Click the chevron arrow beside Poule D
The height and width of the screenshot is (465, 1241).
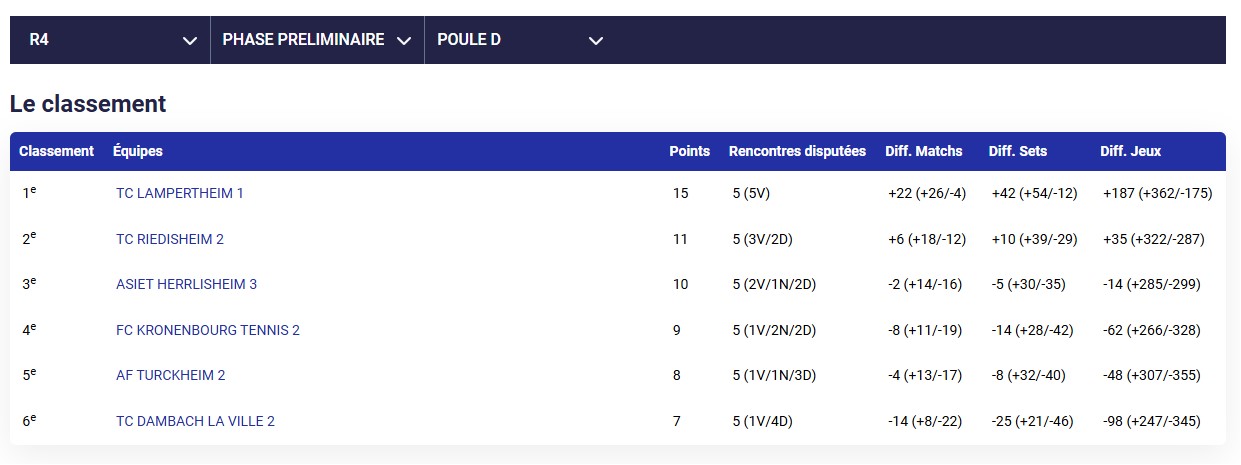[x=596, y=40]
